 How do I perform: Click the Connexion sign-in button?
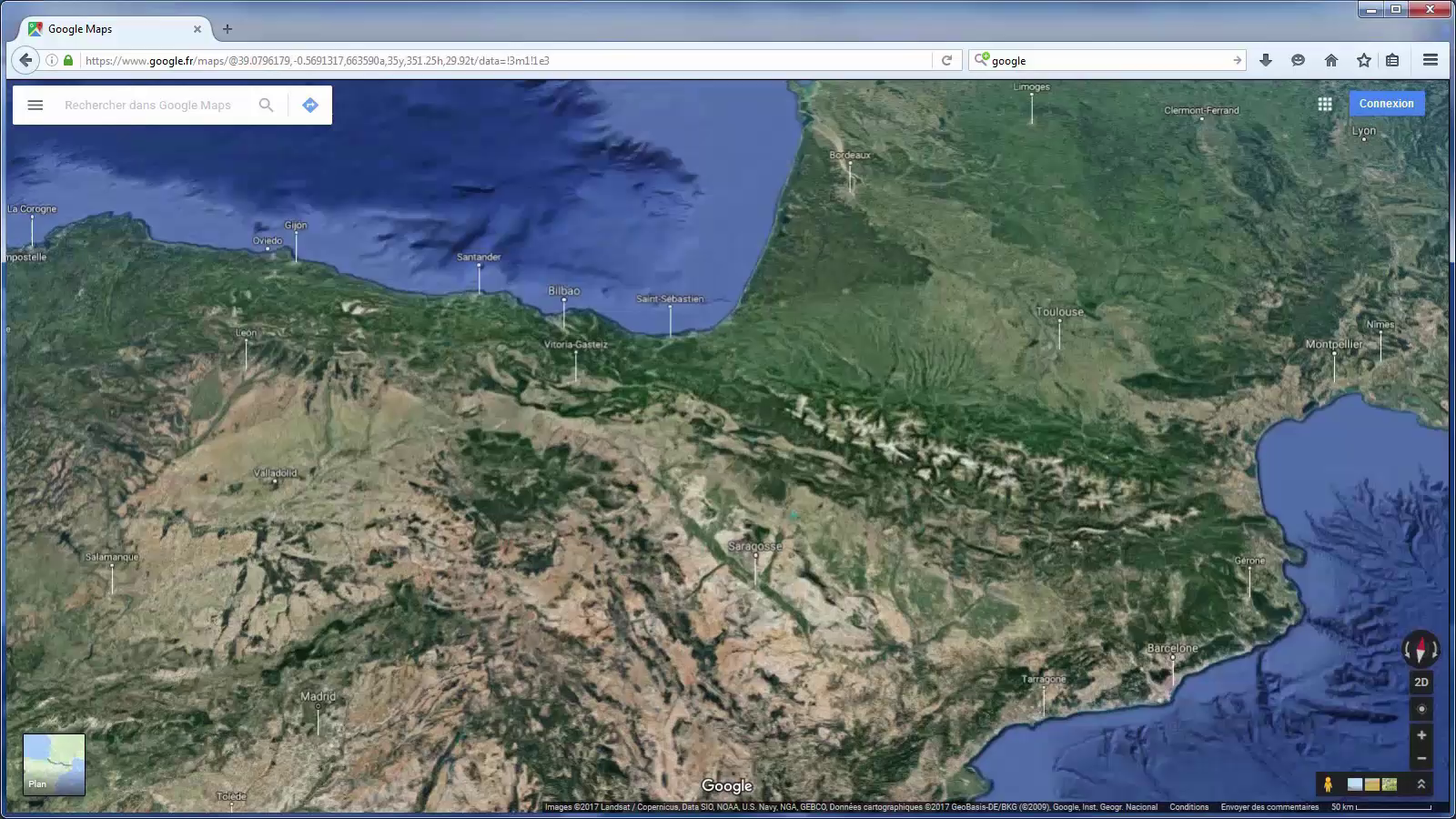pos(1386,104)
